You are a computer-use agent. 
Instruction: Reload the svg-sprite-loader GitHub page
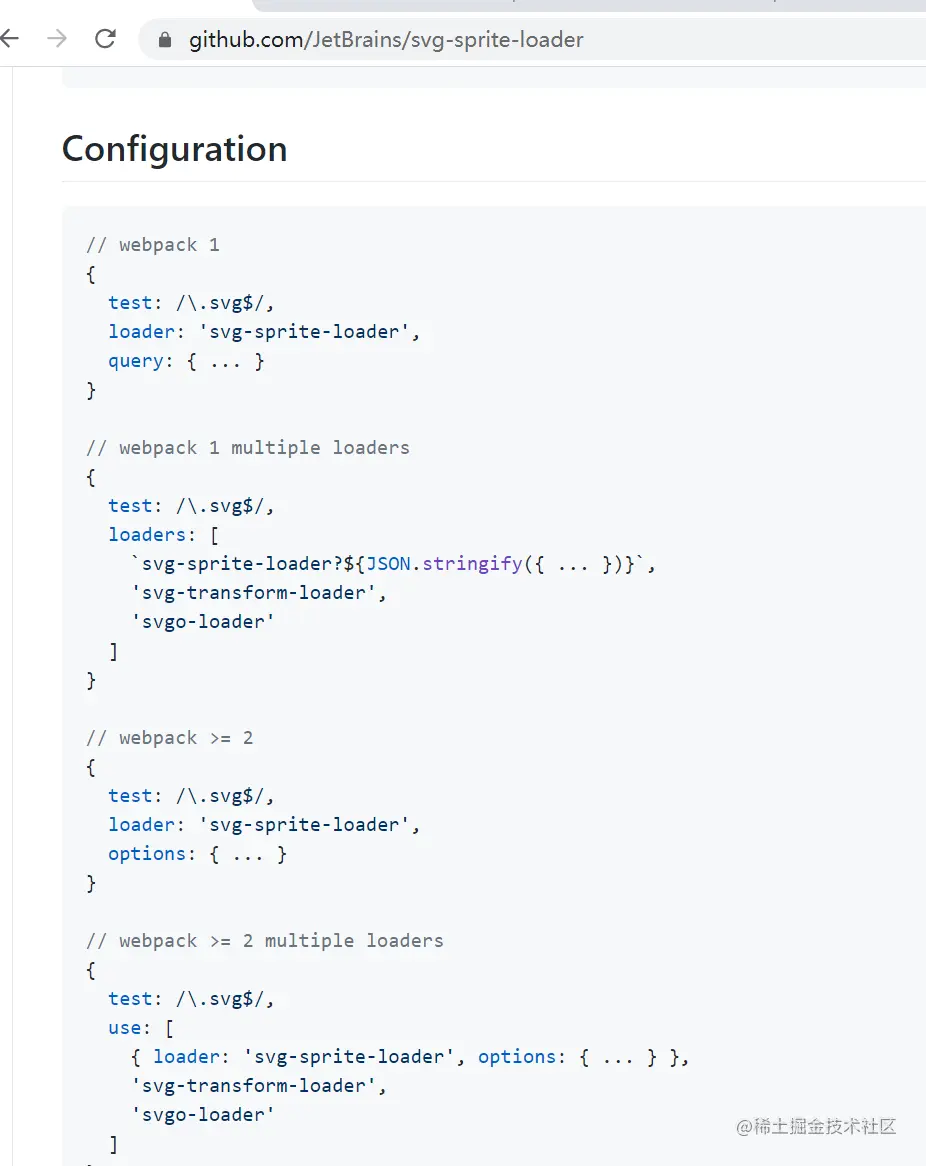coord(106,39)
